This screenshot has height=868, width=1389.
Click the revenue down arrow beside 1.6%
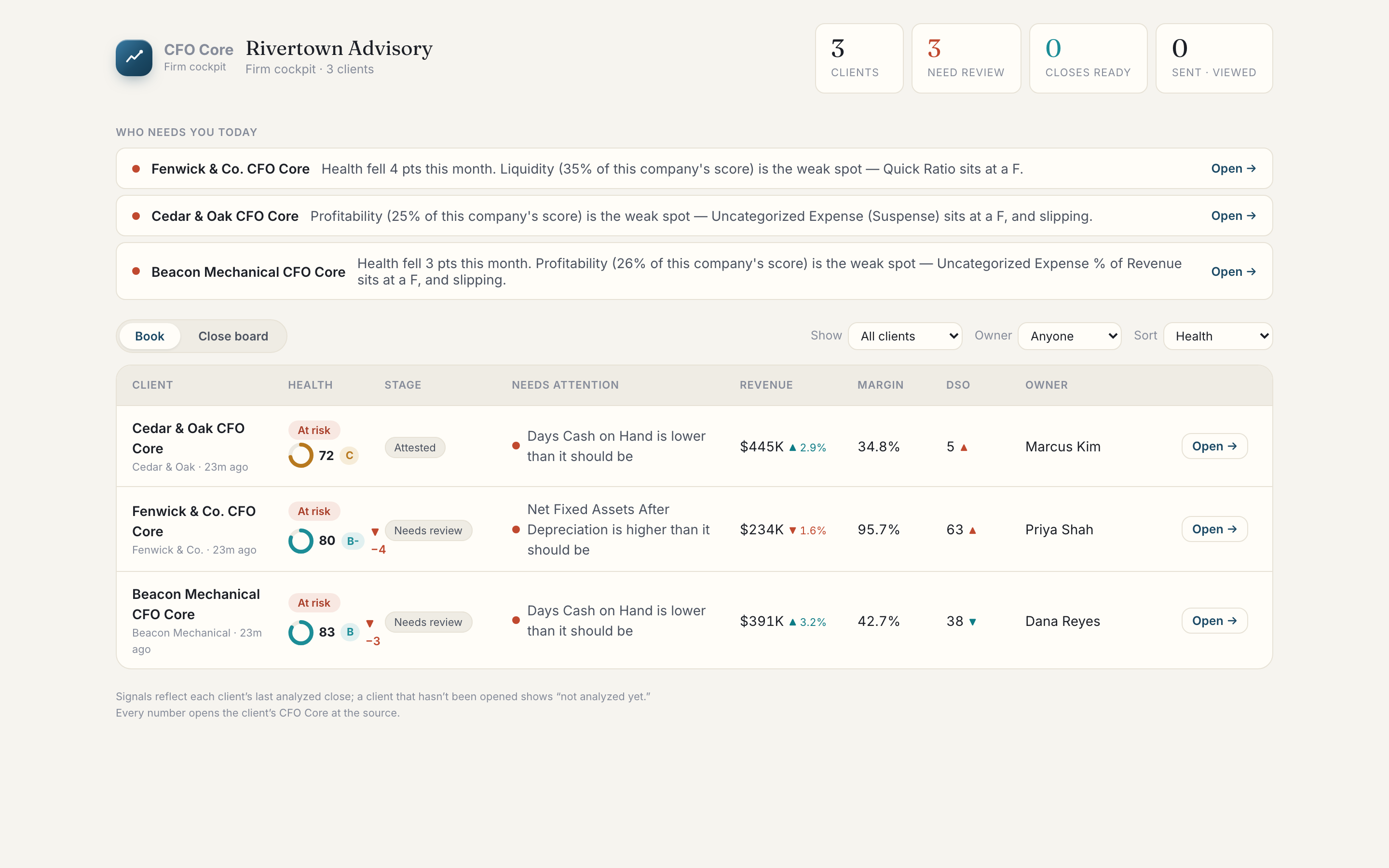coord(793,530)
